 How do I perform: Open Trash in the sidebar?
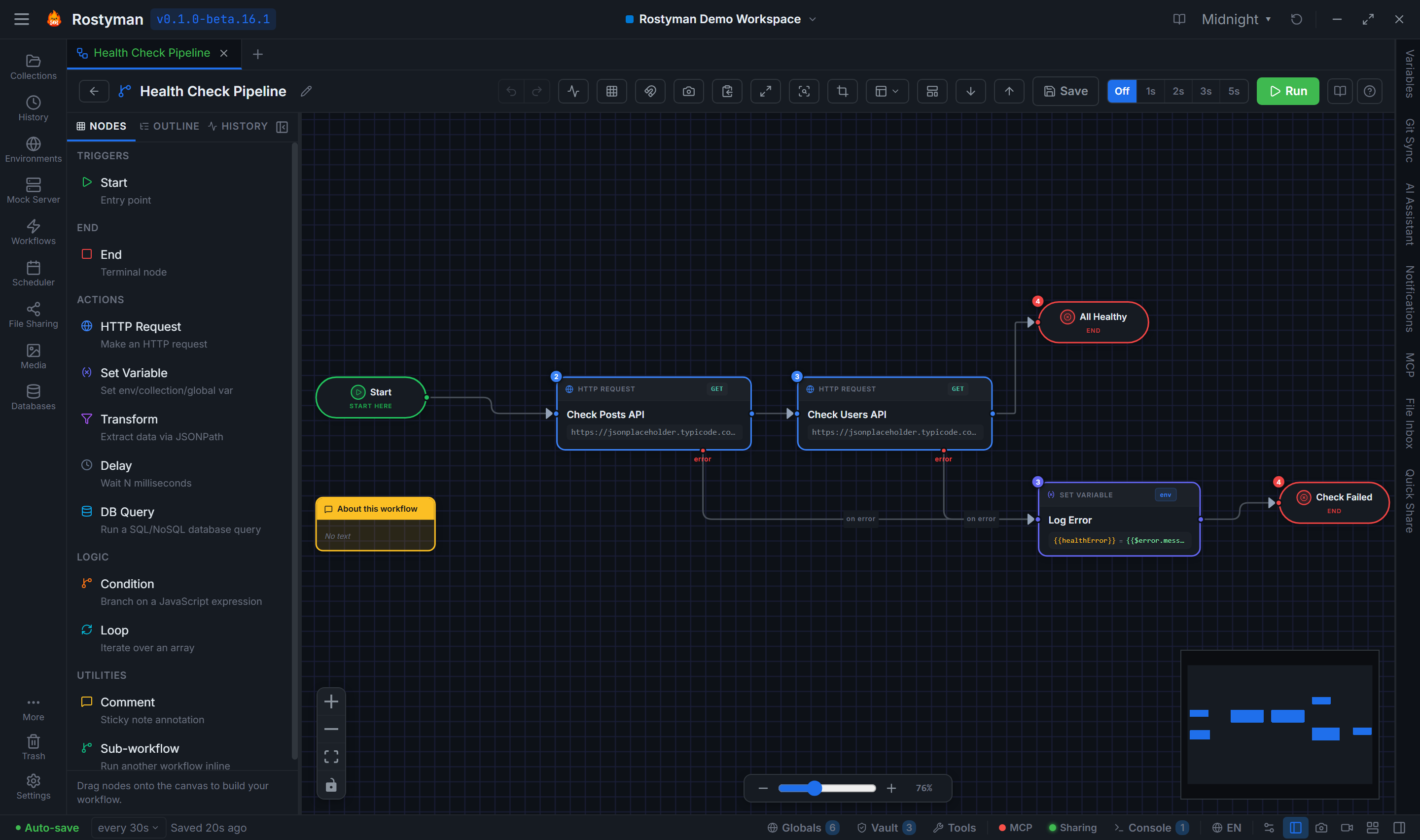[34, 747]
